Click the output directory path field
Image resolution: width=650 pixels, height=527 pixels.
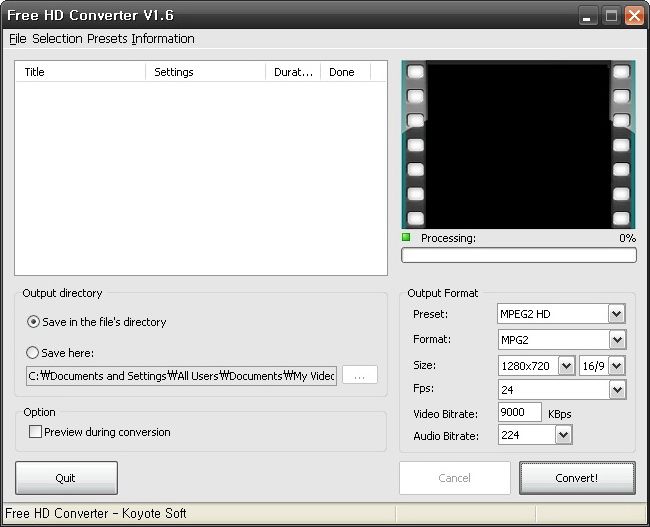coord(181,376)
